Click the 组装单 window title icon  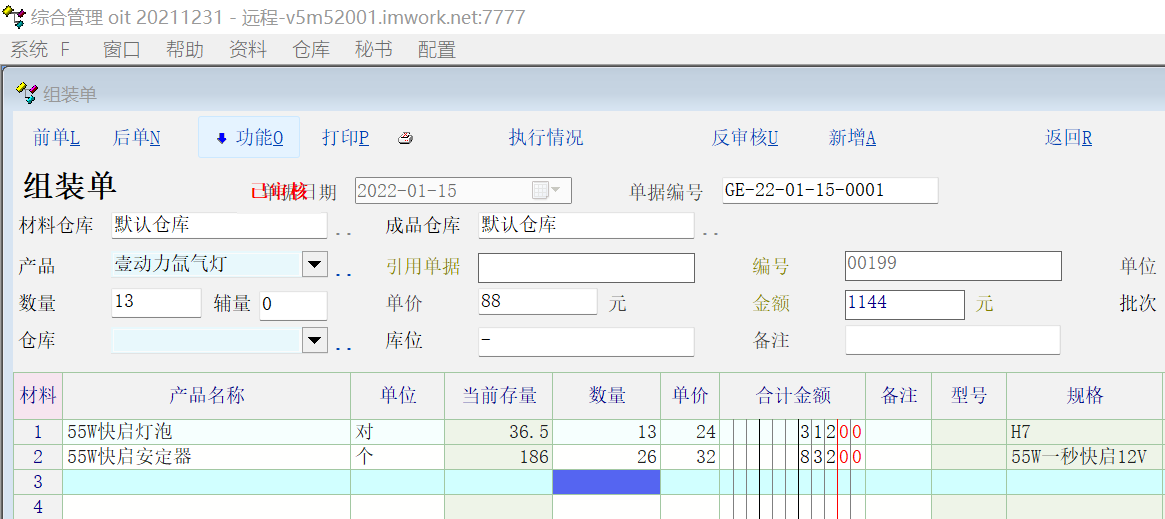point(27,94)
